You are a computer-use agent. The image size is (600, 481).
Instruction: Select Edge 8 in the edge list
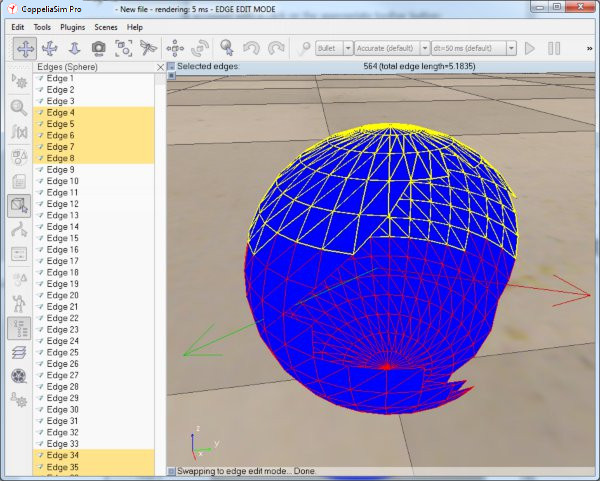pyautogui.click(x=94, y=158)
